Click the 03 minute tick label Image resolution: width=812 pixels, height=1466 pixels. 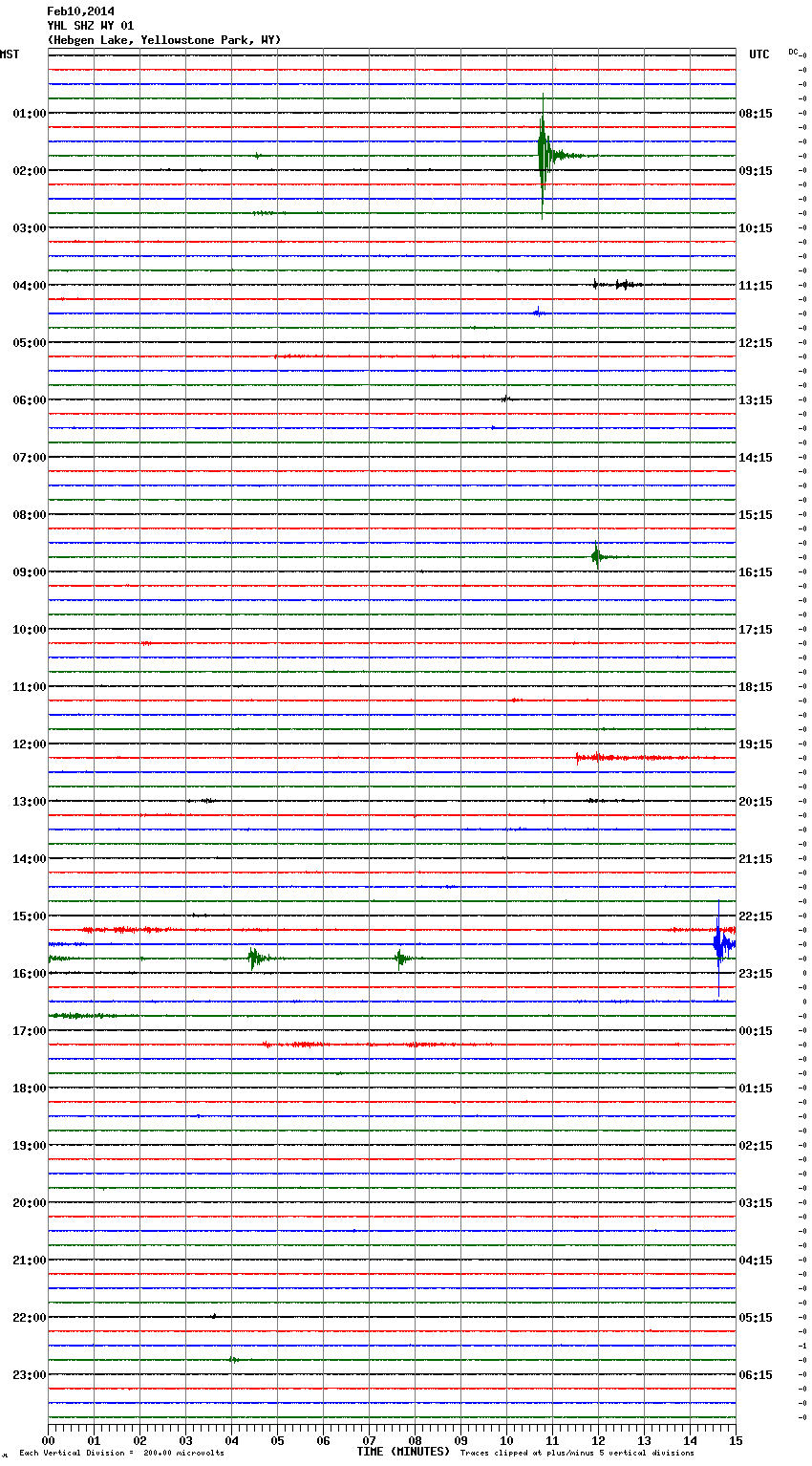(185, 1441)
